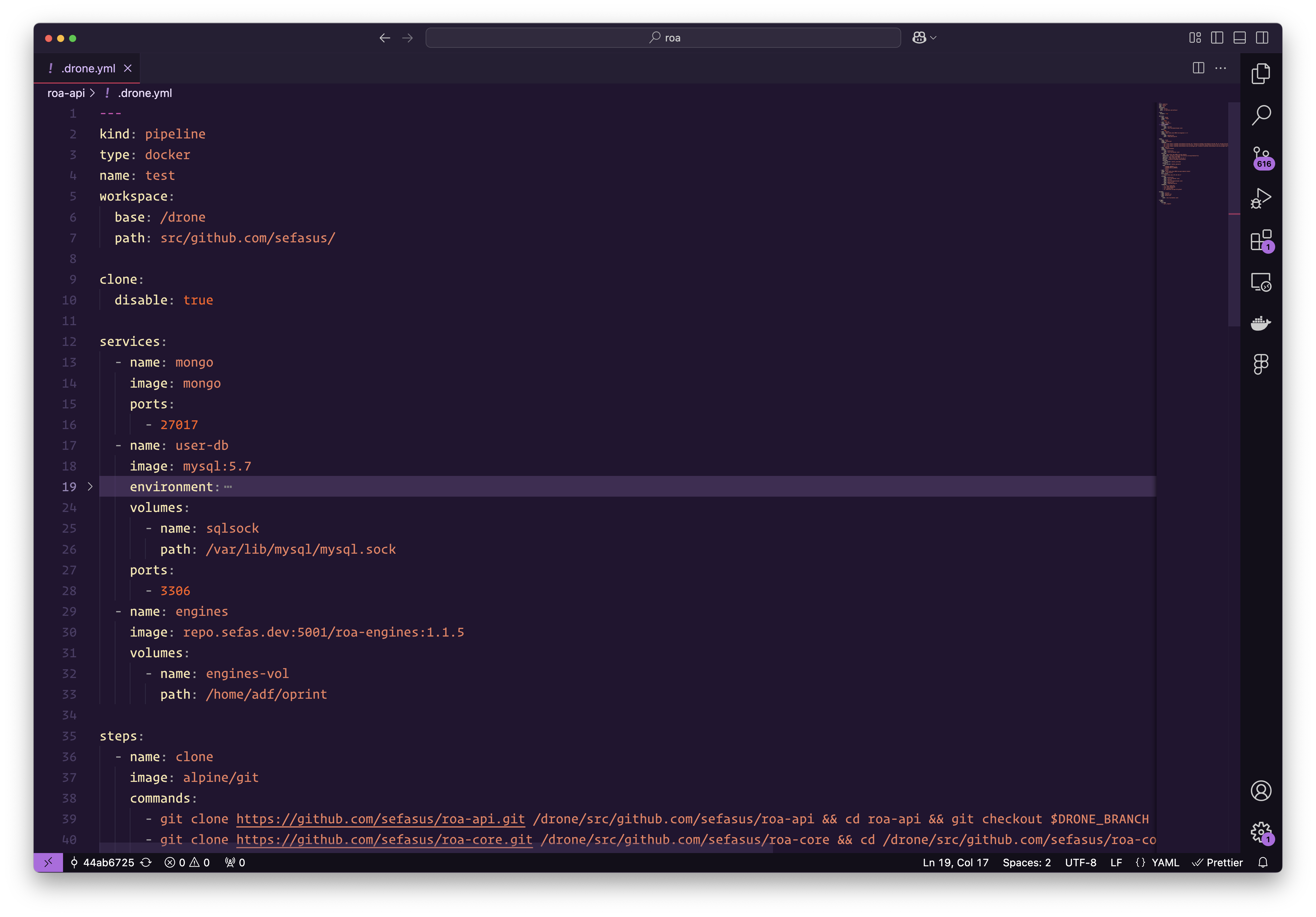This screenshot has height=917, width=1316.
Task: Close the .drone.yml tab
Action: coord(128,68)
